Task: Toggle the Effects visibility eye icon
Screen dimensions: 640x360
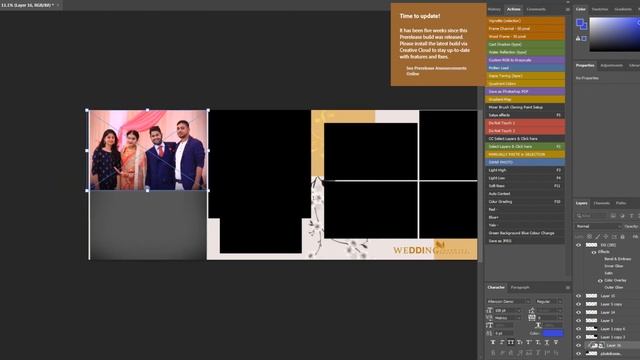Action: (x=593, y=252)
